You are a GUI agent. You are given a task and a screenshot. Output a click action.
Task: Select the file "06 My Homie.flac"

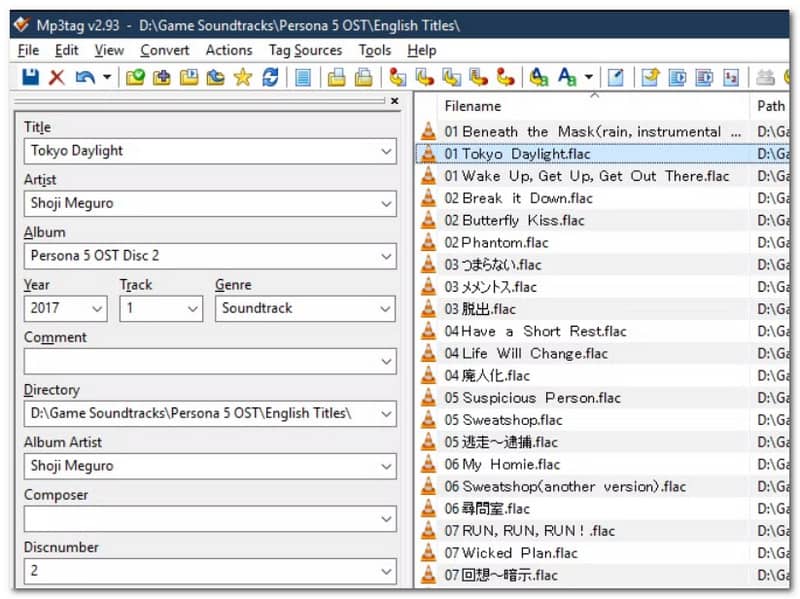click(502, 464)
